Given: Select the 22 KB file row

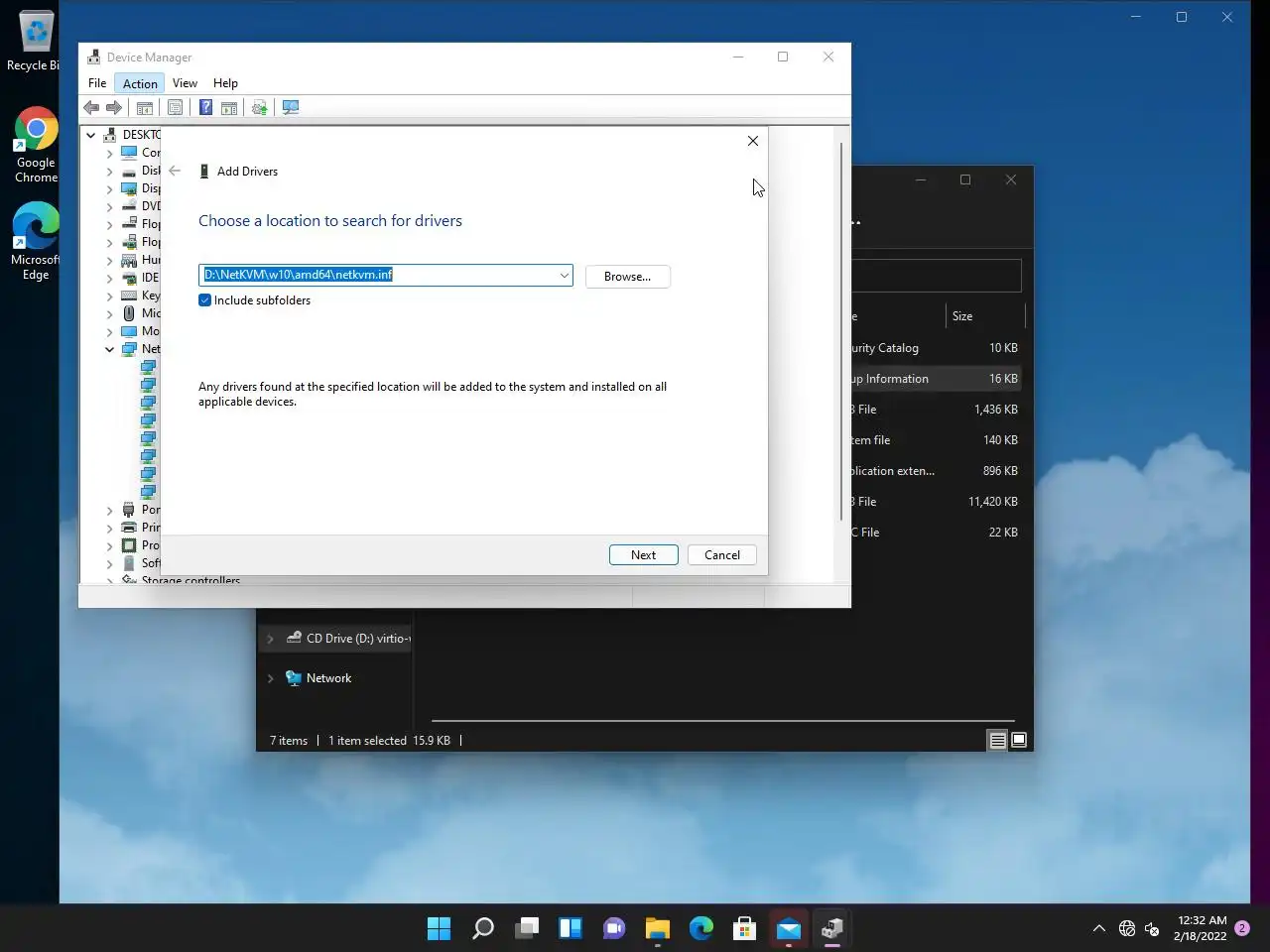Looking at the screenshot, I should 938,533.
